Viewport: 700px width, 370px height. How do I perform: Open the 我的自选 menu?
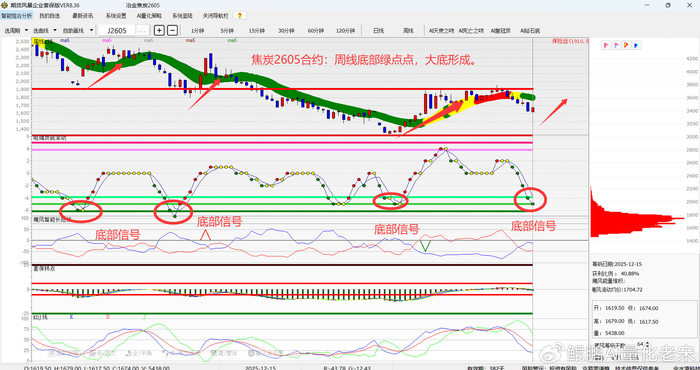(49, 16)
